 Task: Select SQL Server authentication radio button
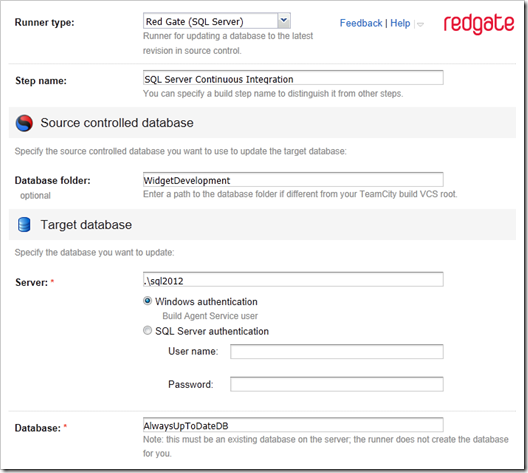point(147,331)
